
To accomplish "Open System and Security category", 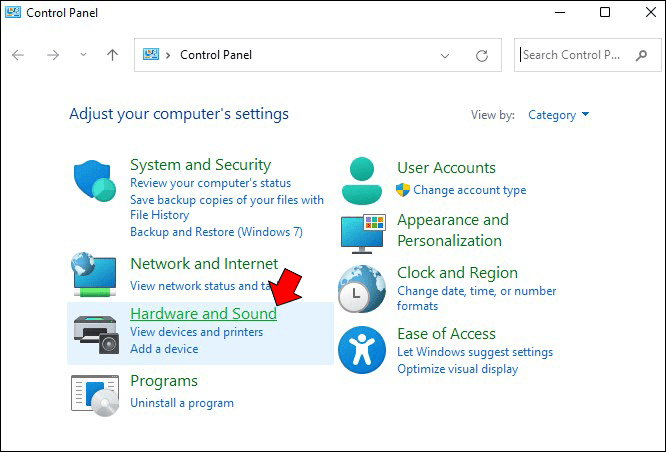I will point(200,165).
